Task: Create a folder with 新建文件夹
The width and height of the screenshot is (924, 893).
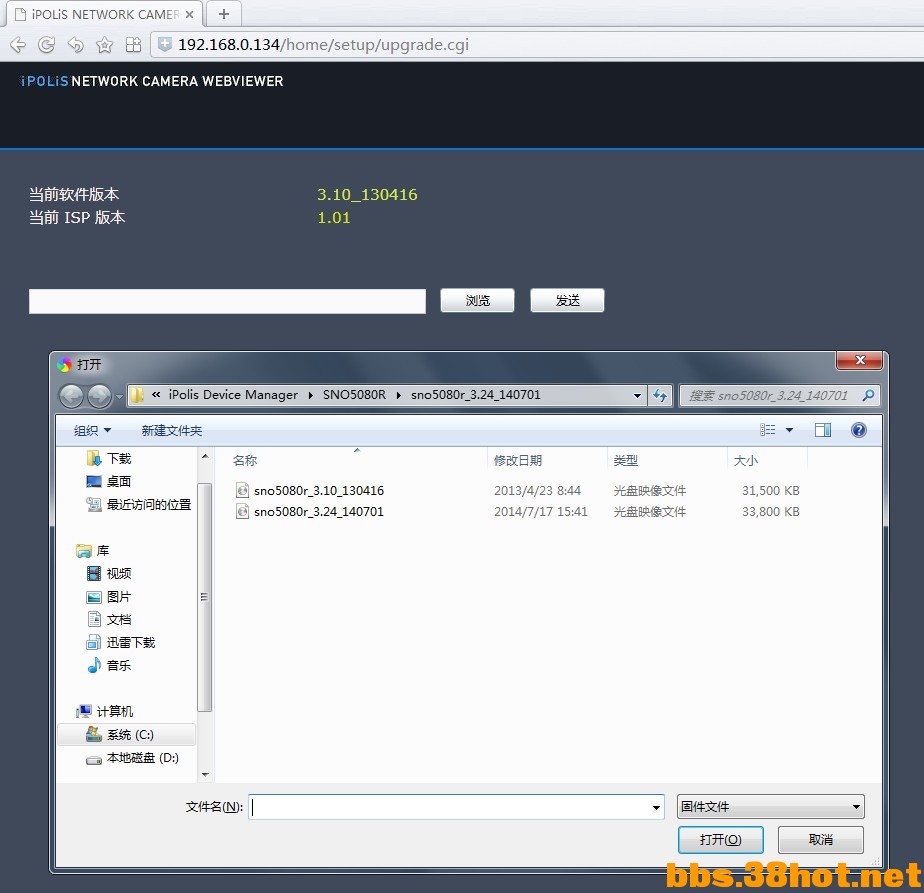Action: 171,431
